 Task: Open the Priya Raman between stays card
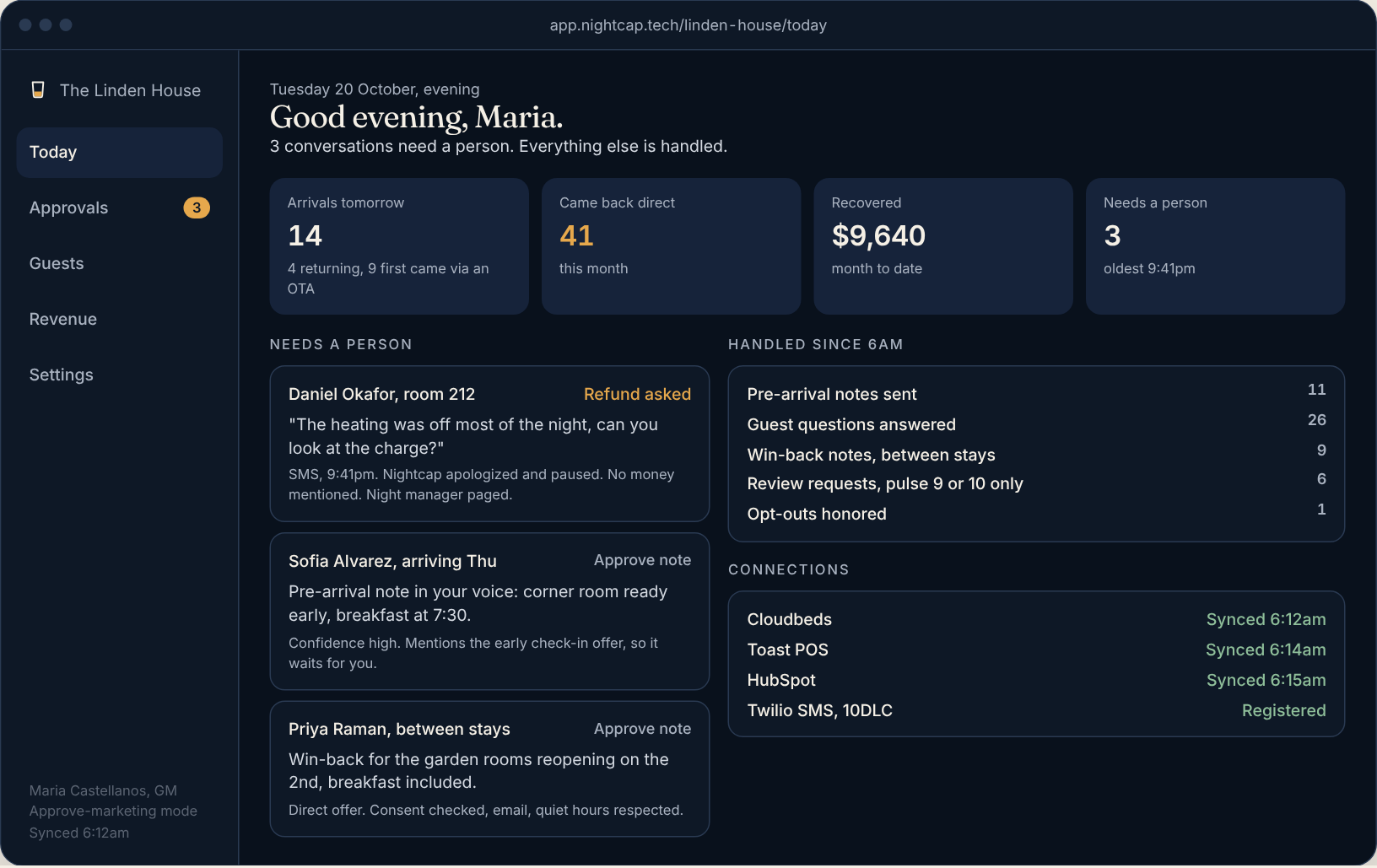pos(489,769)
